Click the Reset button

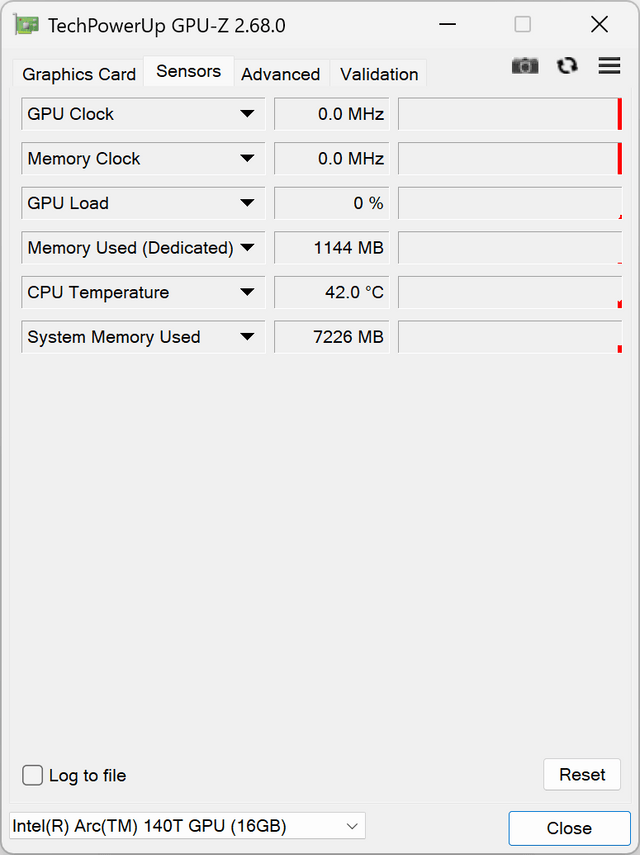click(x=582, y=774)
